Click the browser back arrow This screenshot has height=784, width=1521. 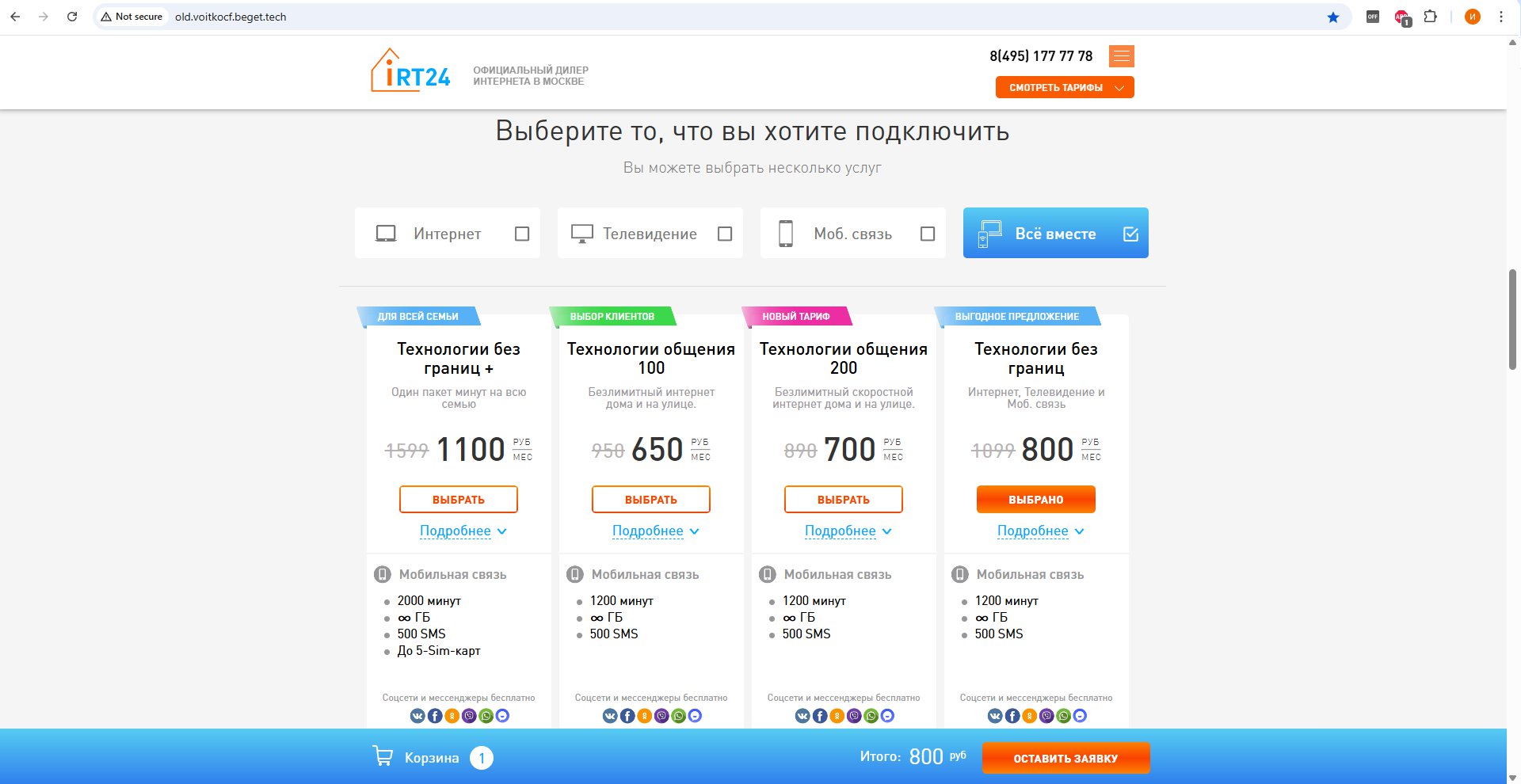point(15,17)
